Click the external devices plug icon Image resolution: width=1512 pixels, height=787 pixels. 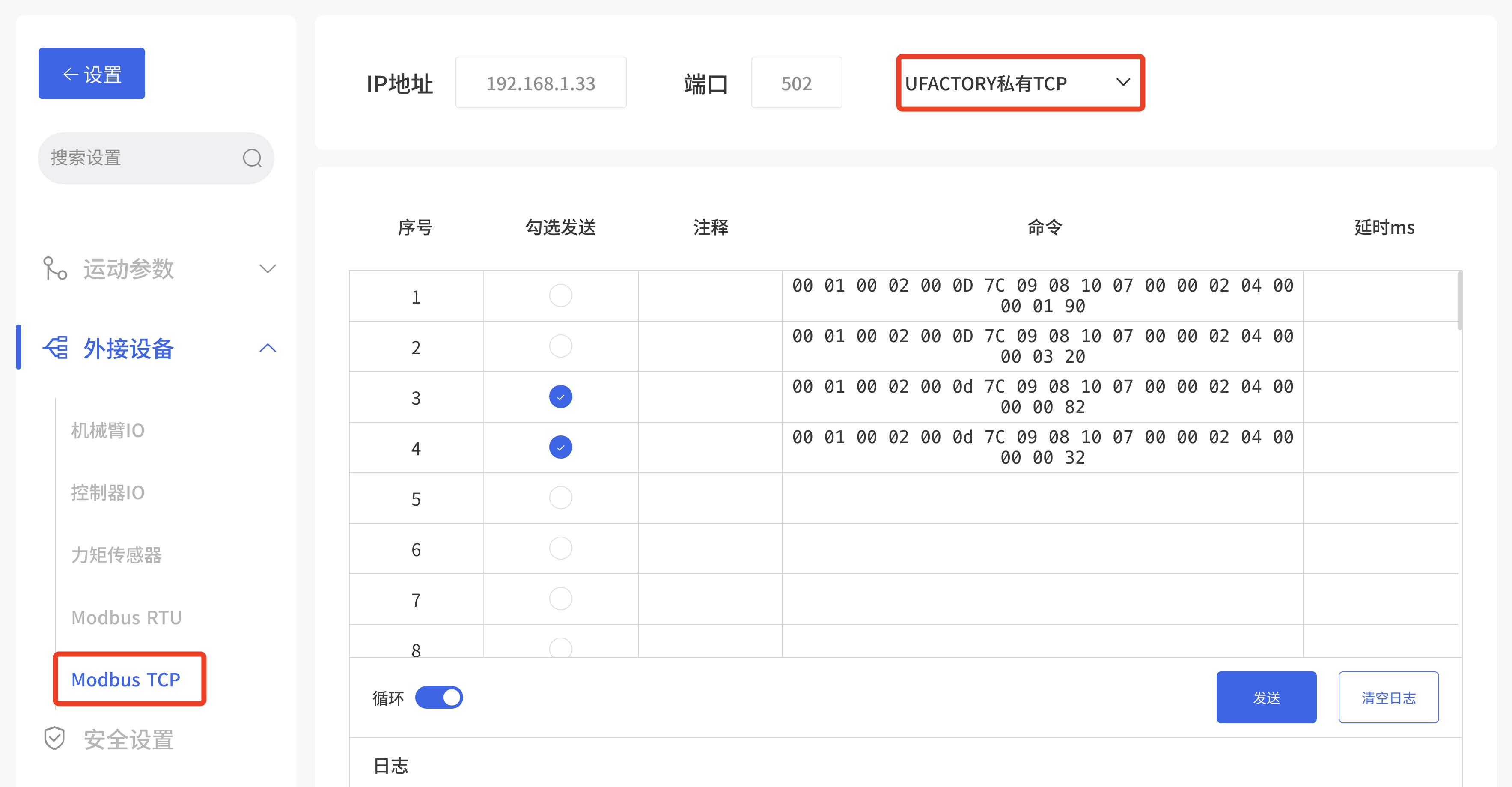click(56, 348)
